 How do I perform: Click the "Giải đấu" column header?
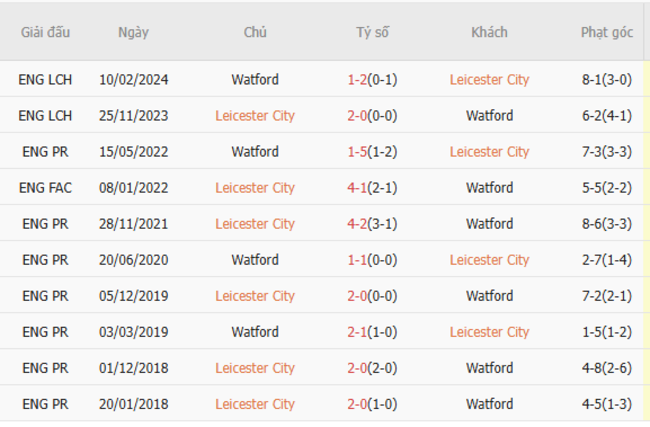pyautogui.click(x=46, y=32)
